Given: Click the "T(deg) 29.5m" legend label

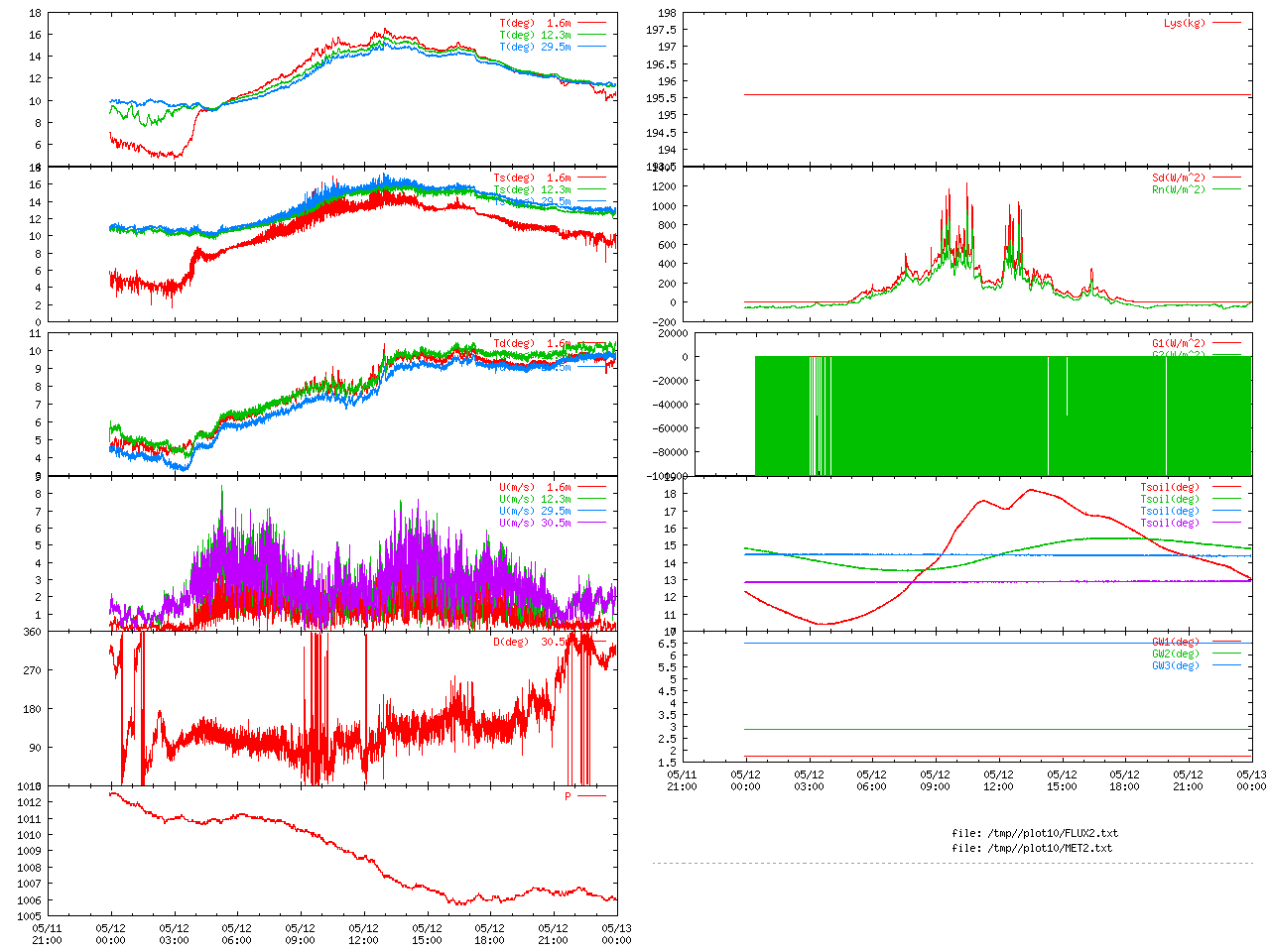Looking at the screenshot, I should (x=535, y=47).
